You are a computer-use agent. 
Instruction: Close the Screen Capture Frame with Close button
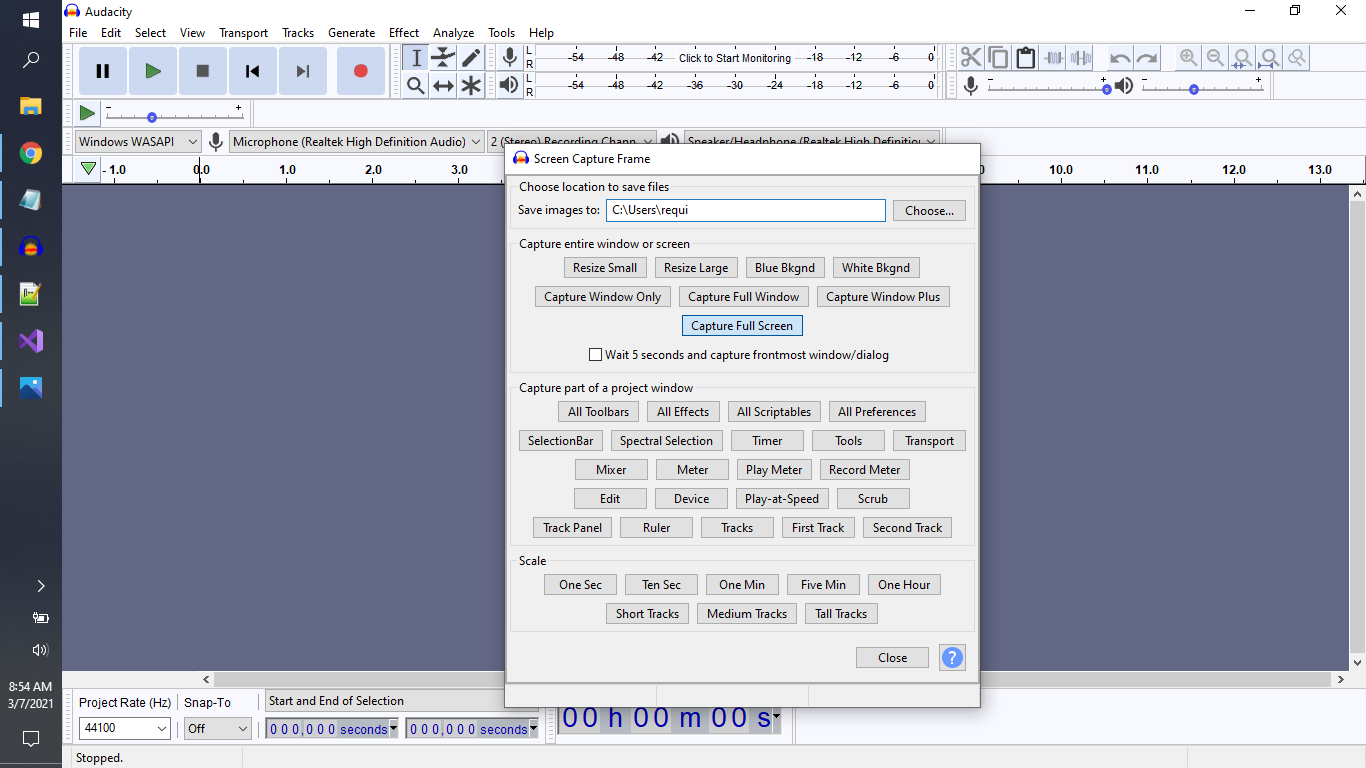[x=893, y=658]
